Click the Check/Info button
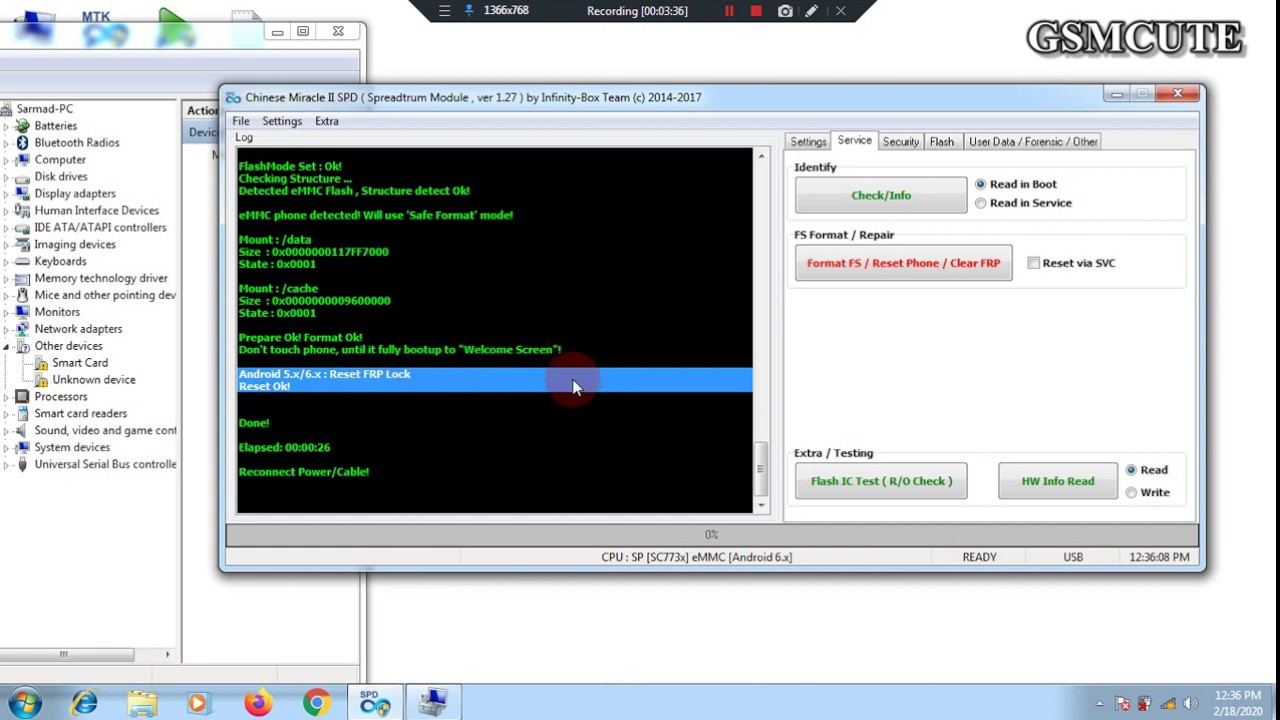The width and height of the screenshot is (1280, 720). coord(881,195)
